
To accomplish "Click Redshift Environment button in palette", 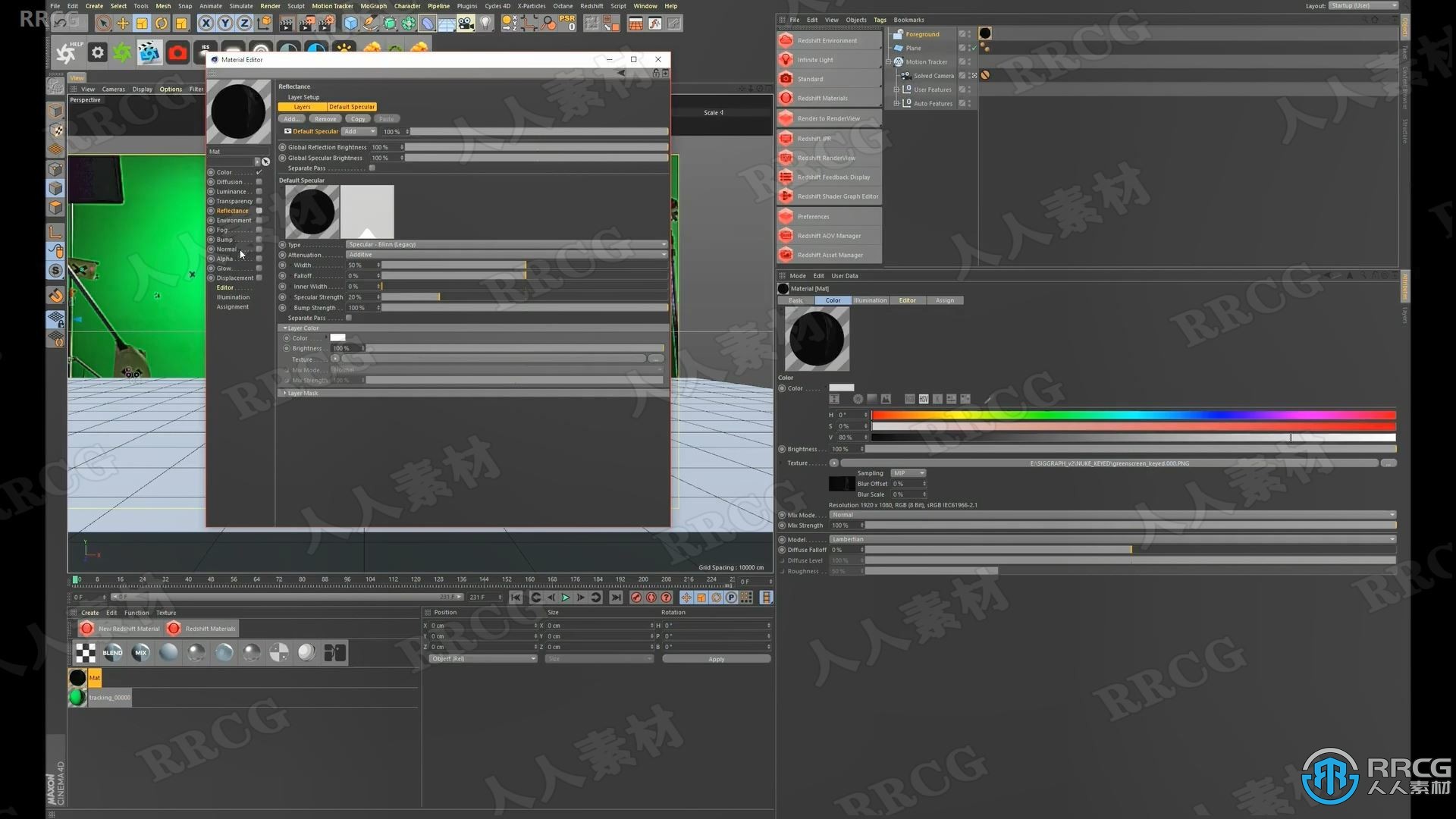I will tap(829, 40).
